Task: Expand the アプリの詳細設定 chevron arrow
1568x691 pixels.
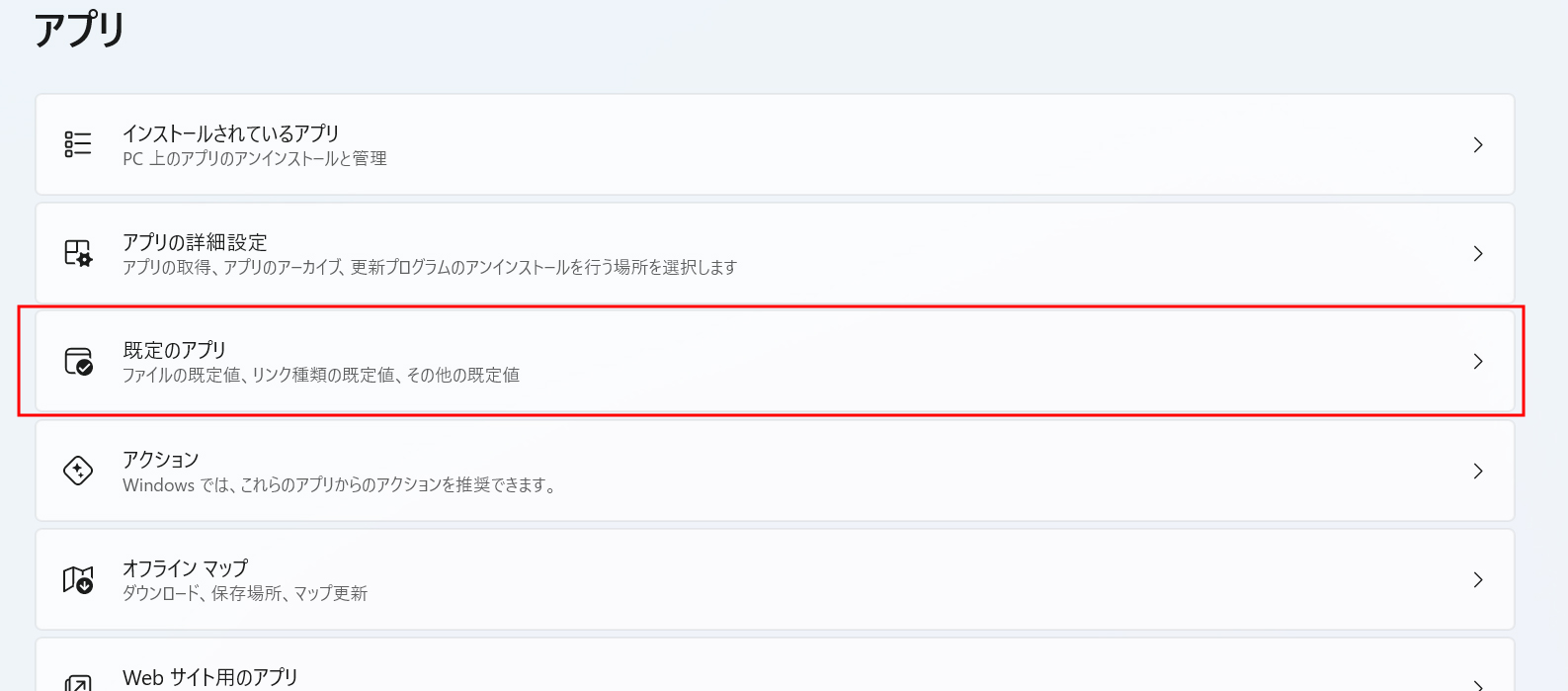Action: tap(1478, 253)
